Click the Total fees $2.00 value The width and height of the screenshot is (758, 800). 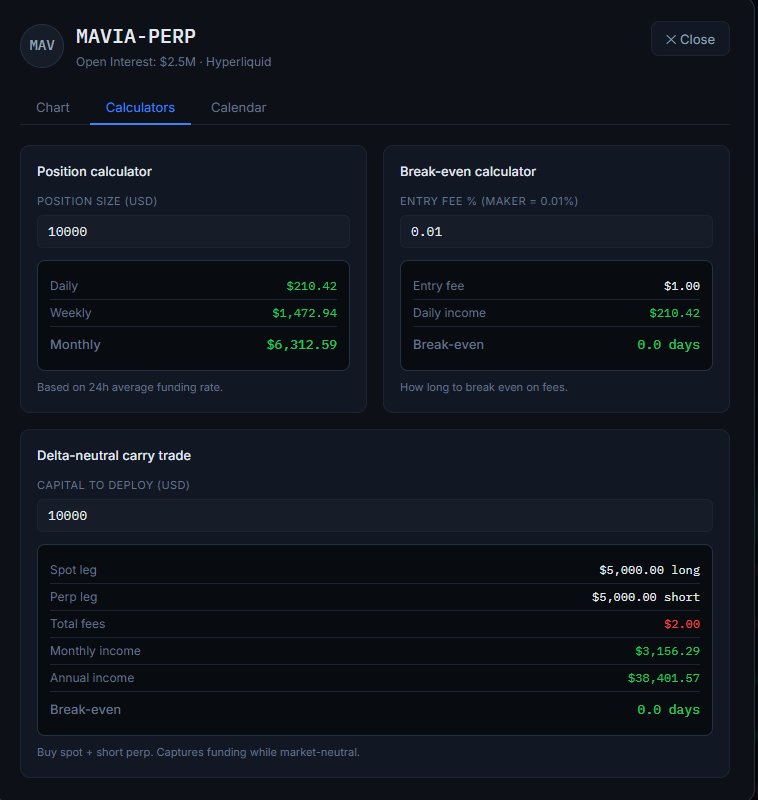[682, 624]
